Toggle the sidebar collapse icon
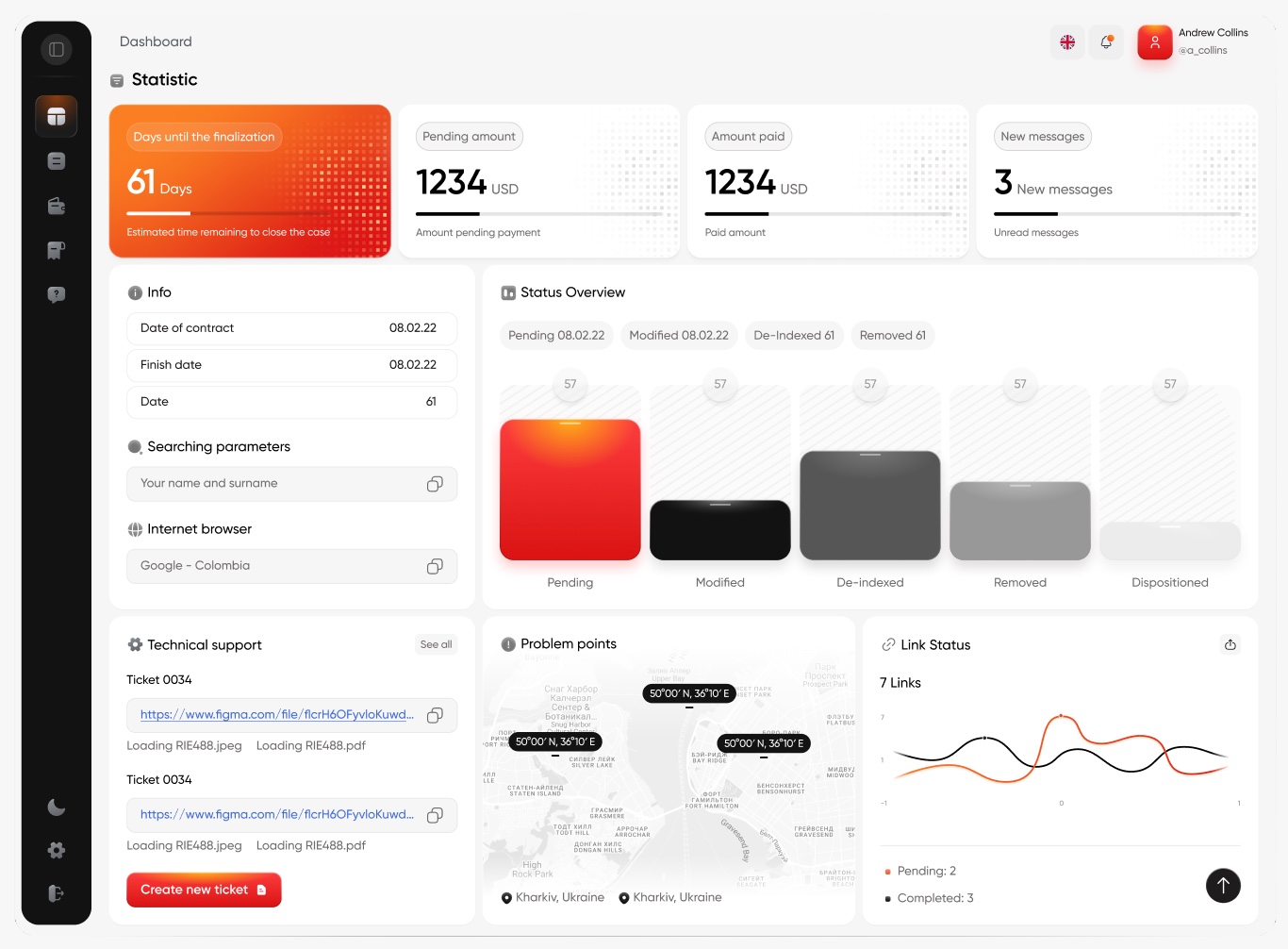The height and width of the screenshot is (949, 1288). (x=57, y=49)
